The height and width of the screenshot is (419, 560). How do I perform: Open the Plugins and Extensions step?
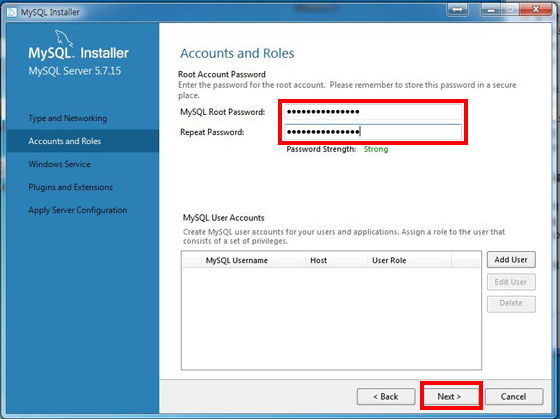click(x=70, y=187)
